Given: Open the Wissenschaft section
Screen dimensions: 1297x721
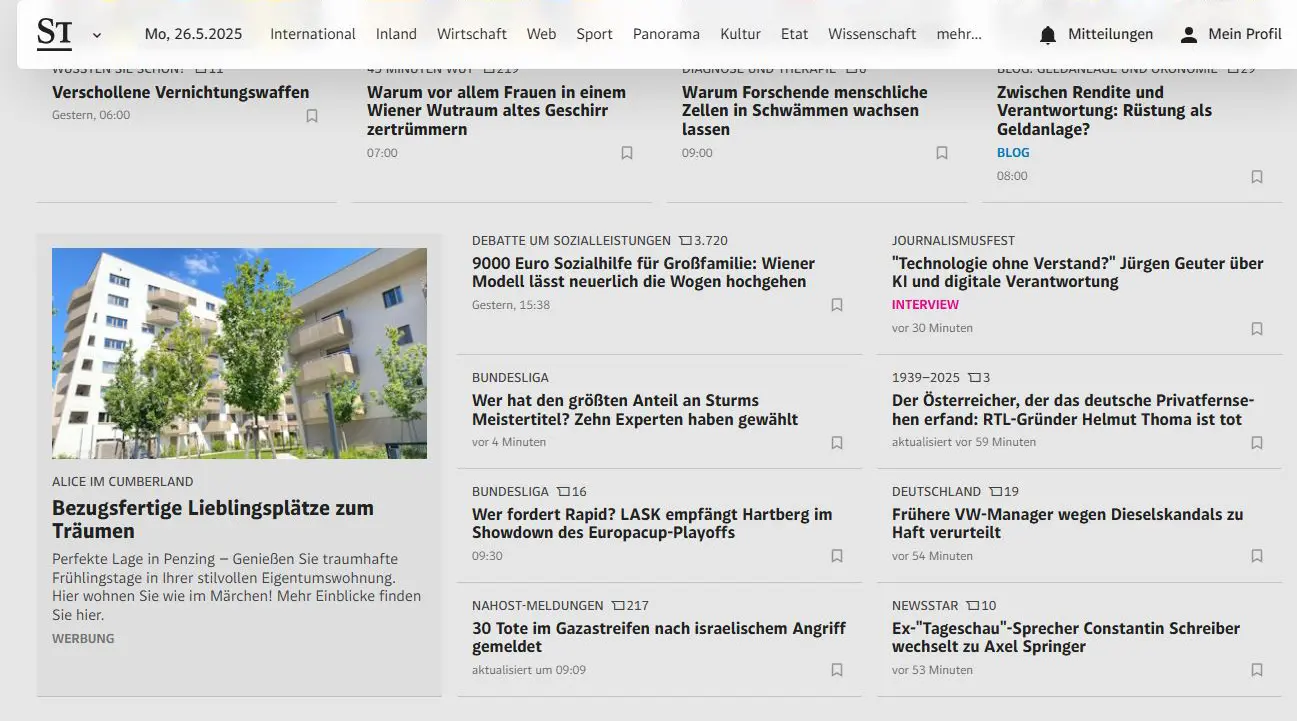Looking at the screenshot, I should (x=871, y=34).
